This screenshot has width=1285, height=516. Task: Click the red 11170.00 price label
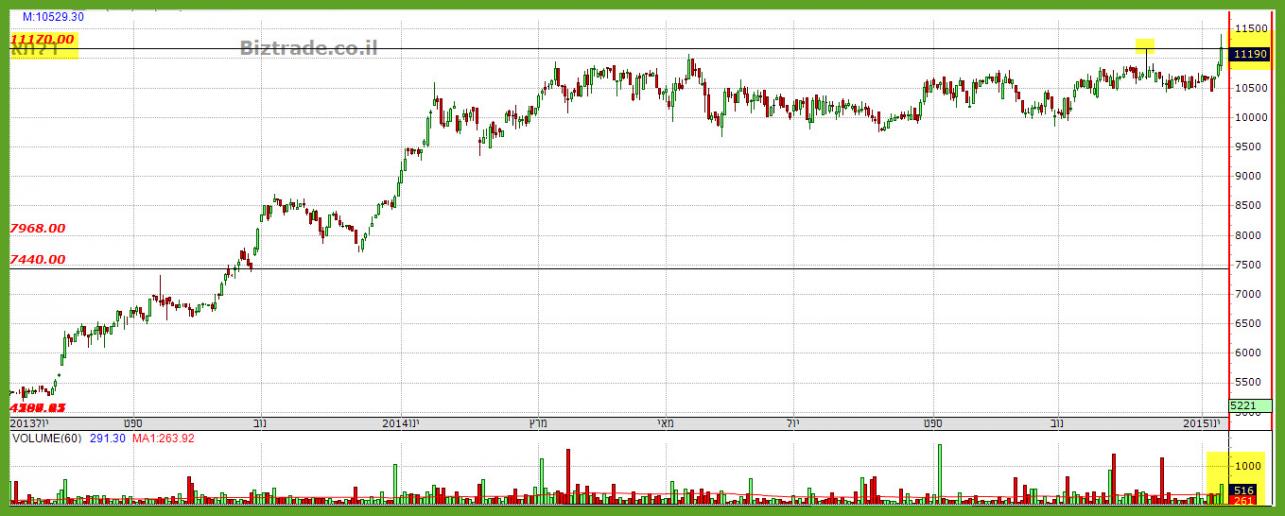coord(42,38)
